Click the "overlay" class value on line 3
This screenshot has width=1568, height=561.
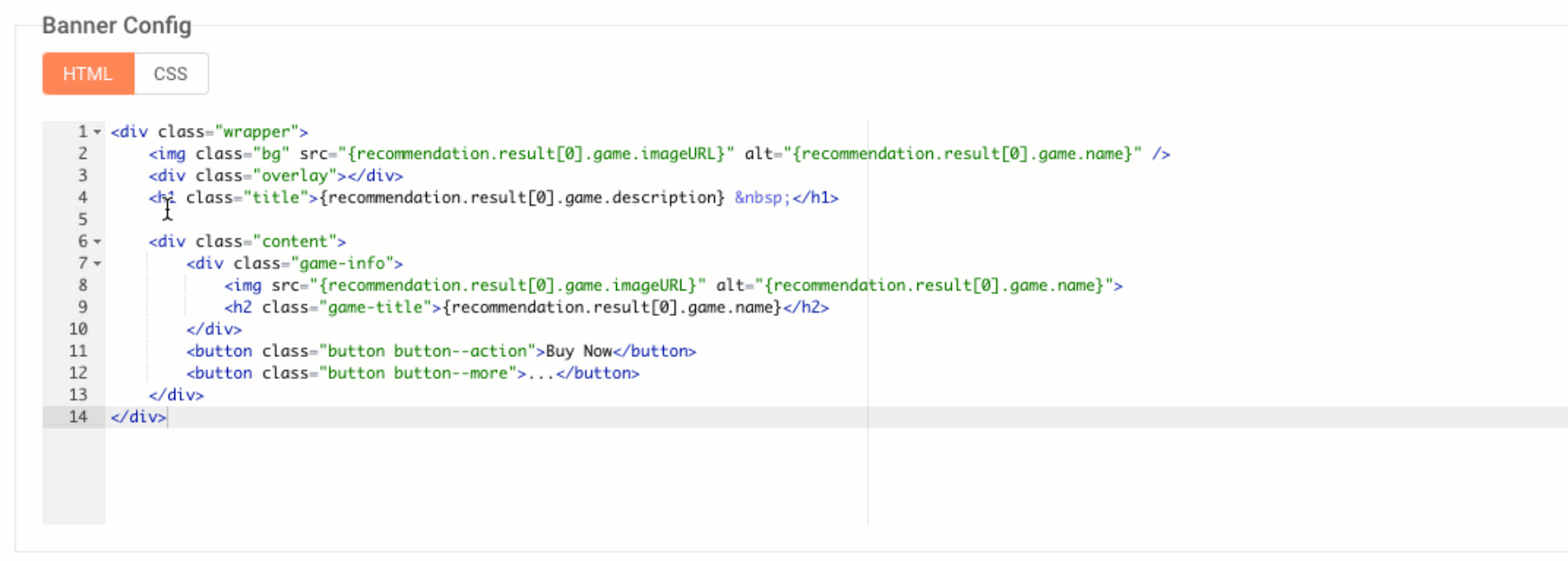(295, 176)
